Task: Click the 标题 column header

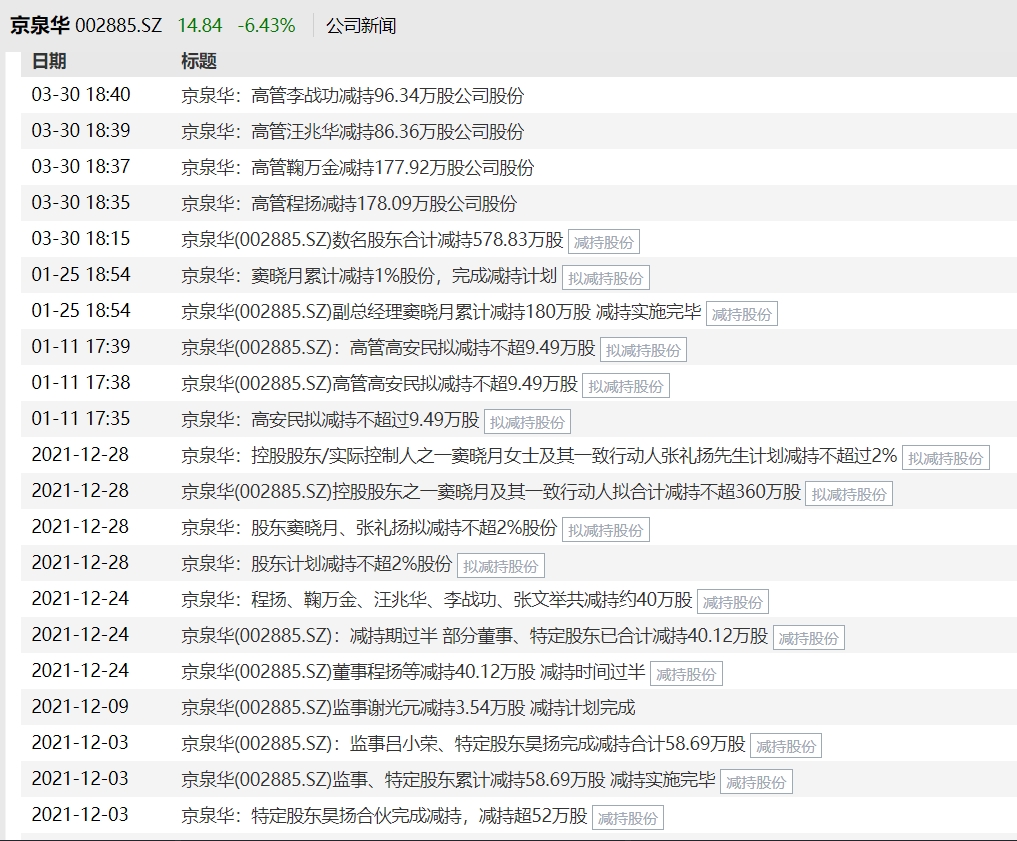Action: pyautogui.click(x=198, y=61)
